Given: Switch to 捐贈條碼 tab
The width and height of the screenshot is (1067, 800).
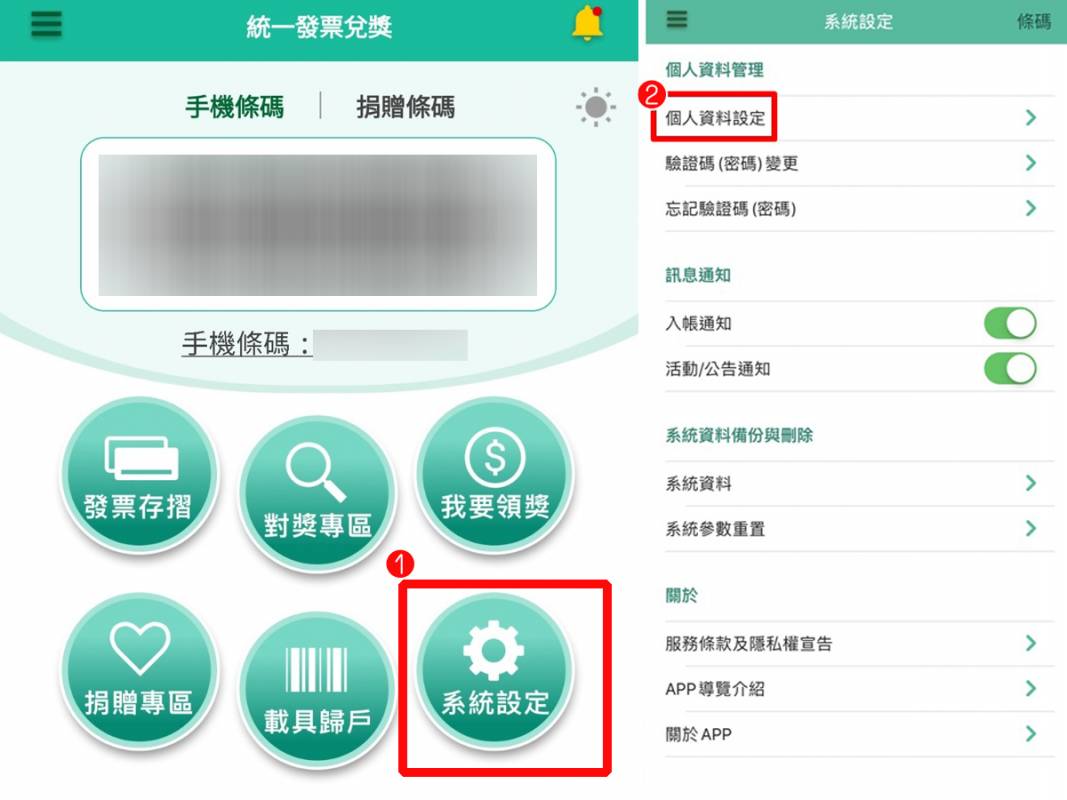Looking at the screenshot, I should [406, 107].
